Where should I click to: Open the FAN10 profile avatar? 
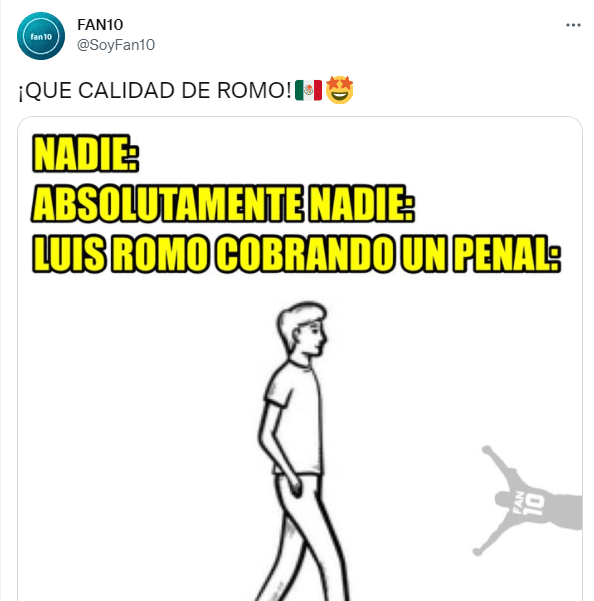(41, 36)
